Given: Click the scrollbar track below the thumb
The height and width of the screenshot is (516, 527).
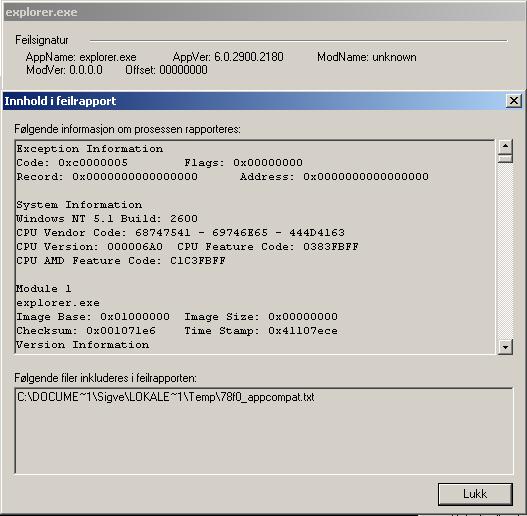Looking at the screenshot, I should click(x=505, y=251).
